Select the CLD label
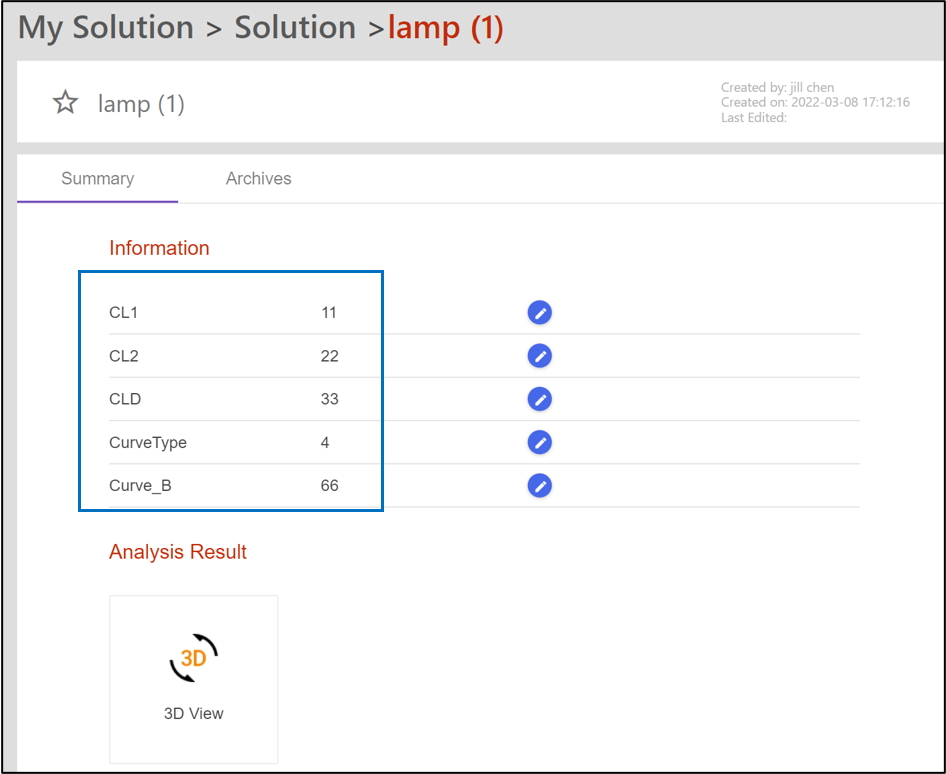Image resolution: width=946 pixels, height=774 pixels. pyautogui.click(x=125, y=399)
